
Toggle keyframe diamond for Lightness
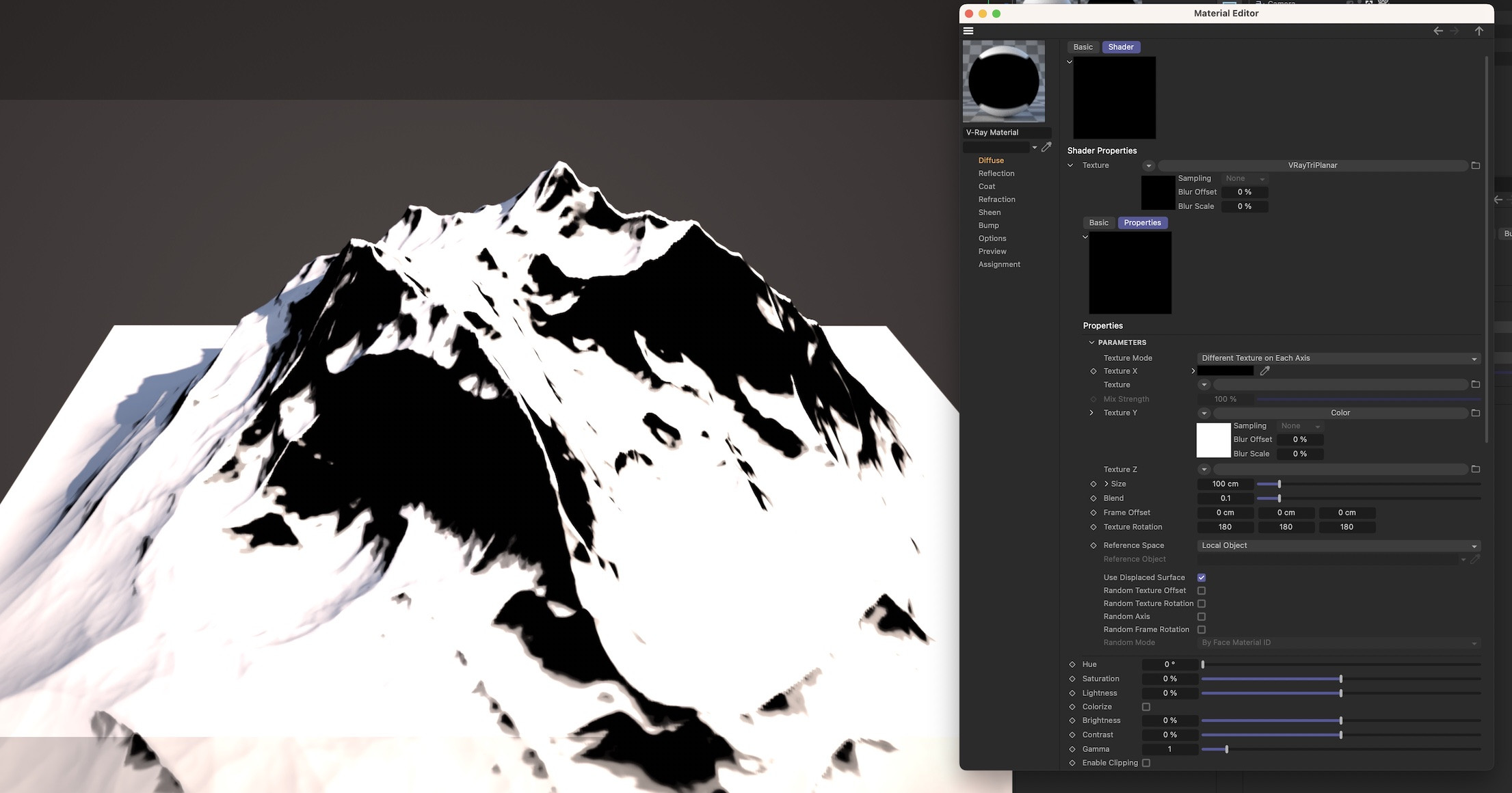(x=1072, y=693)
